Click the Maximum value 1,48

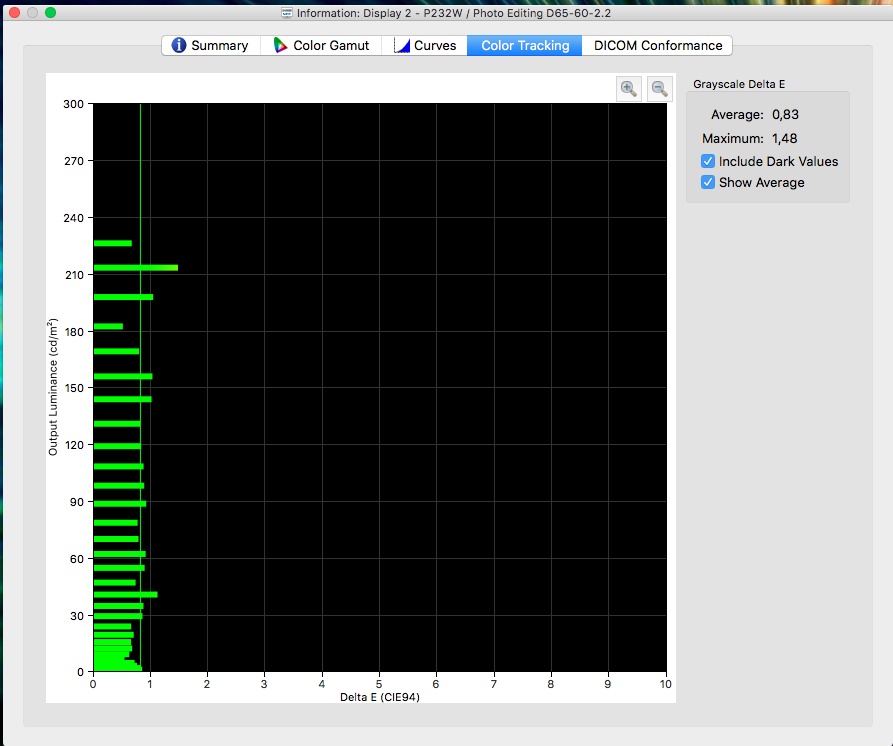click(784, 138)
